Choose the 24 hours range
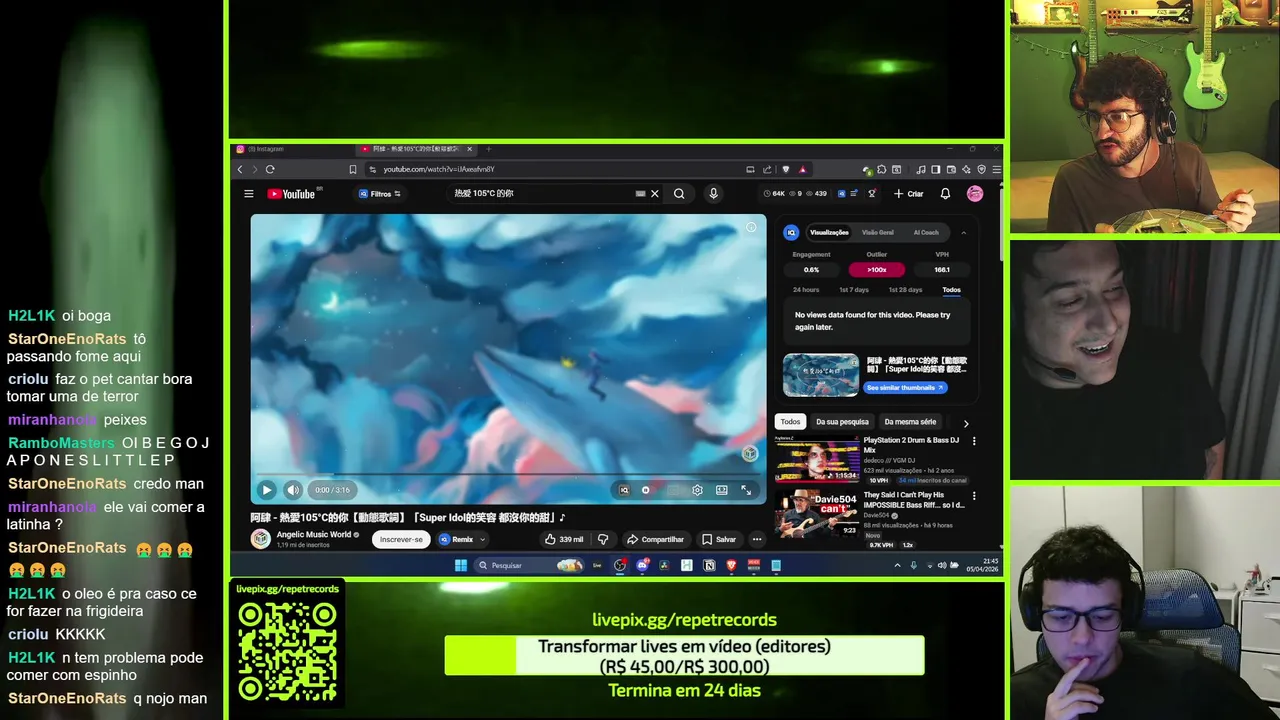The image size is (1280, 720). [806, 290]
